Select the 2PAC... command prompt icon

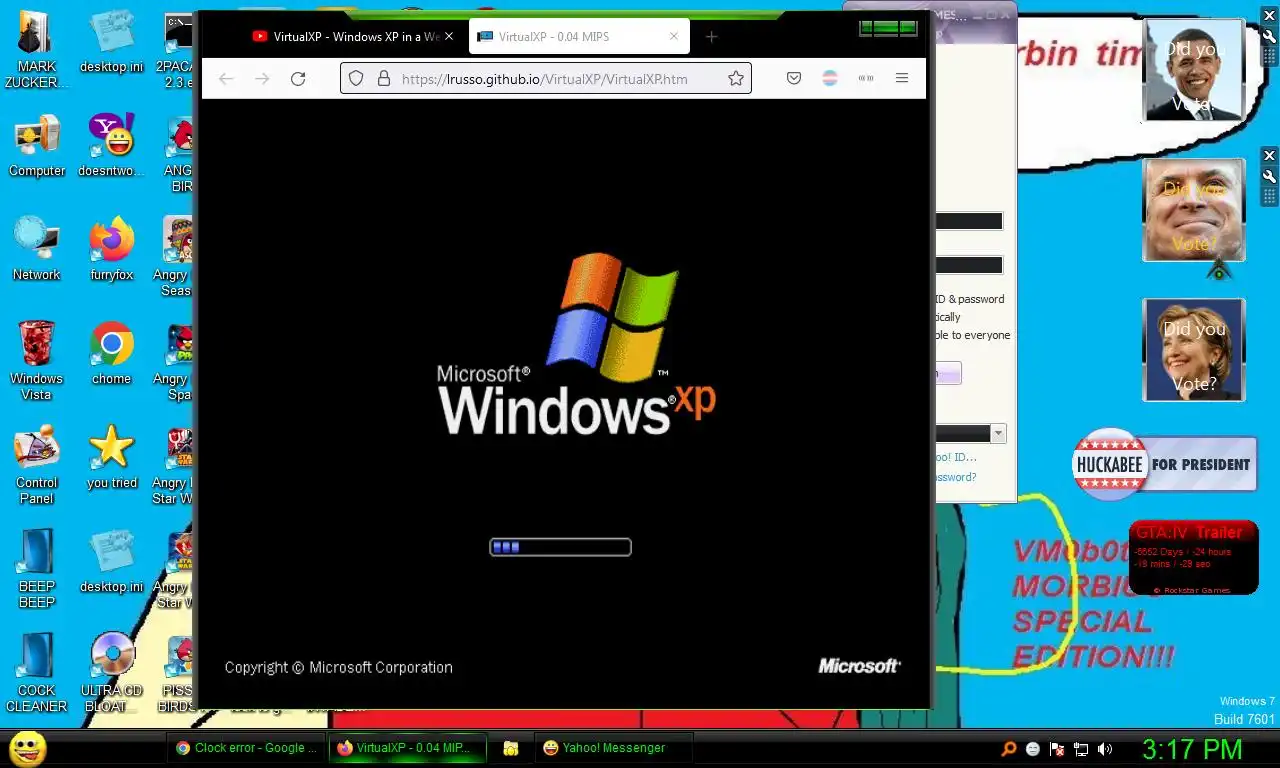[179, 50]
